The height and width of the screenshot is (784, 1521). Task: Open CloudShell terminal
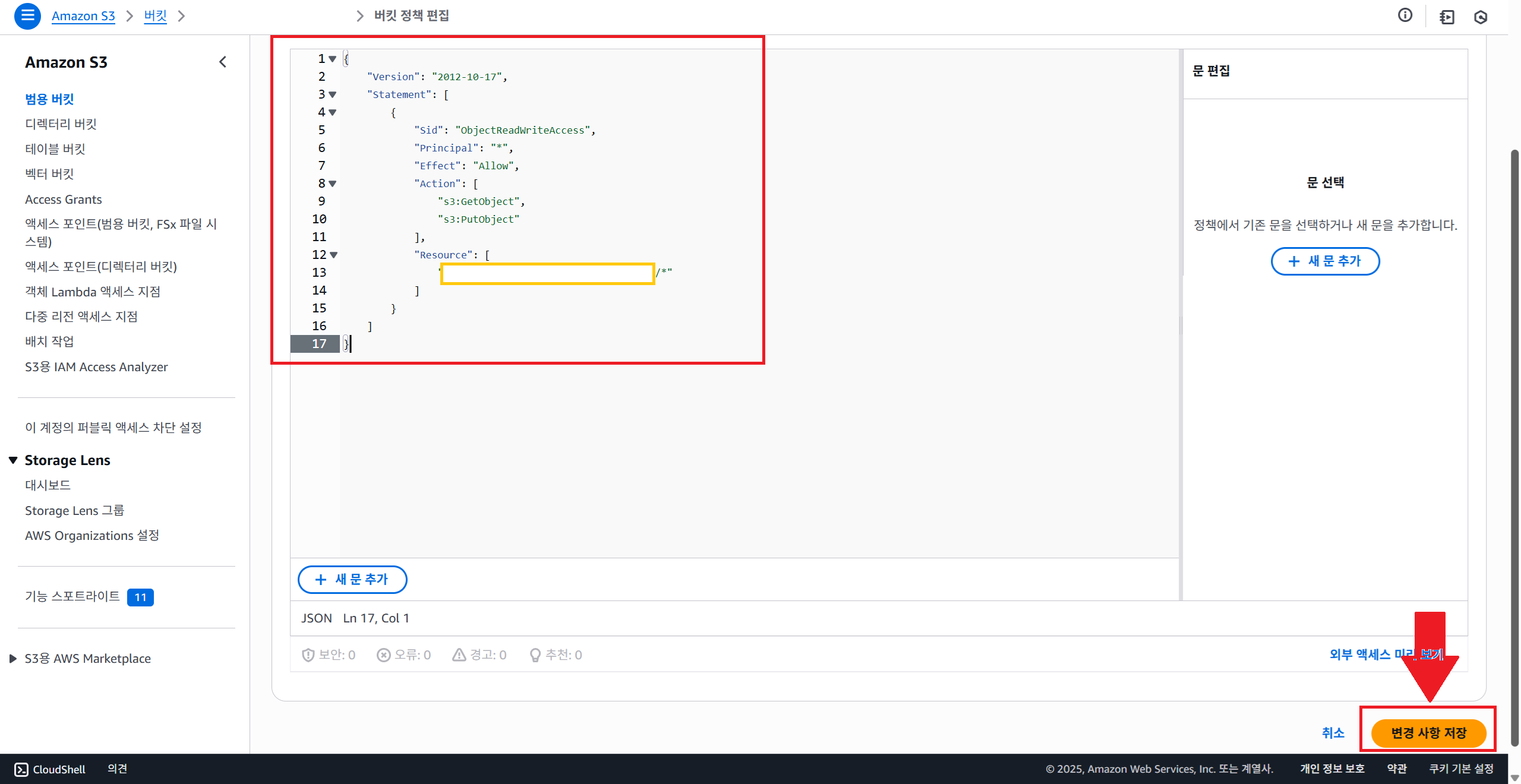tap(50, 769)
